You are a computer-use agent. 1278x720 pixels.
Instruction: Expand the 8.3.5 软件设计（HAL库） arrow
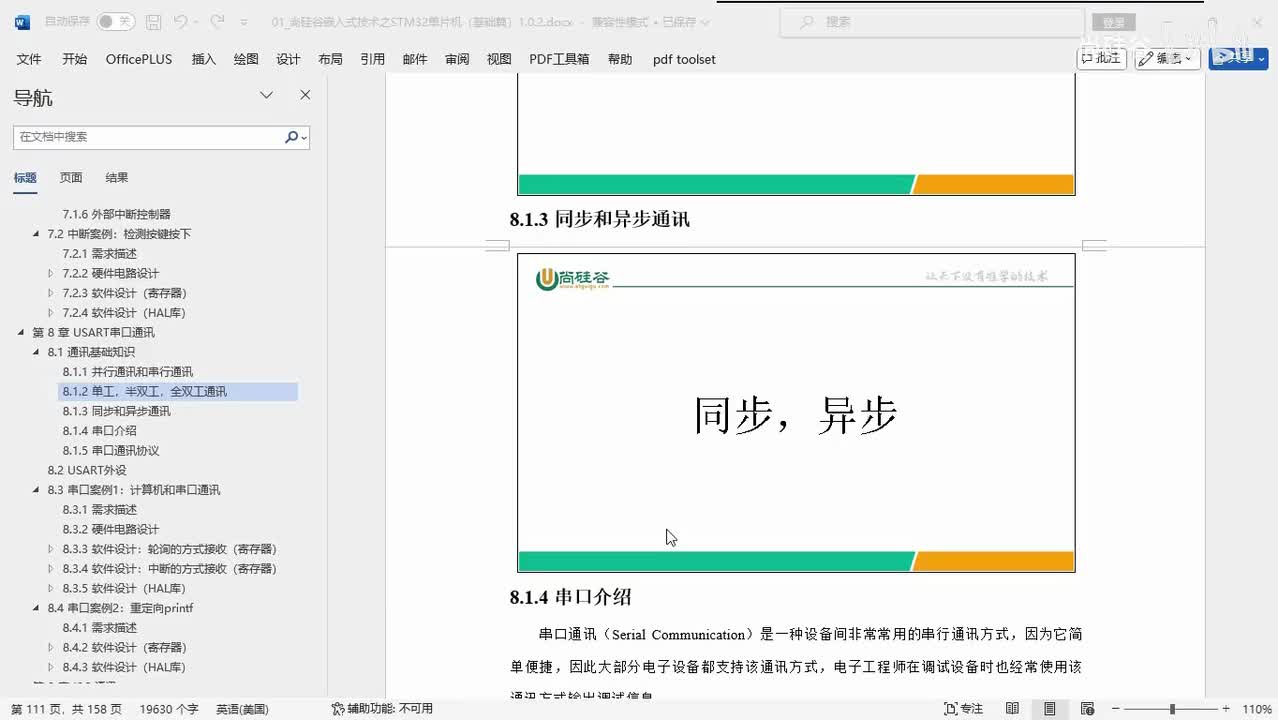tap(51, 588)
